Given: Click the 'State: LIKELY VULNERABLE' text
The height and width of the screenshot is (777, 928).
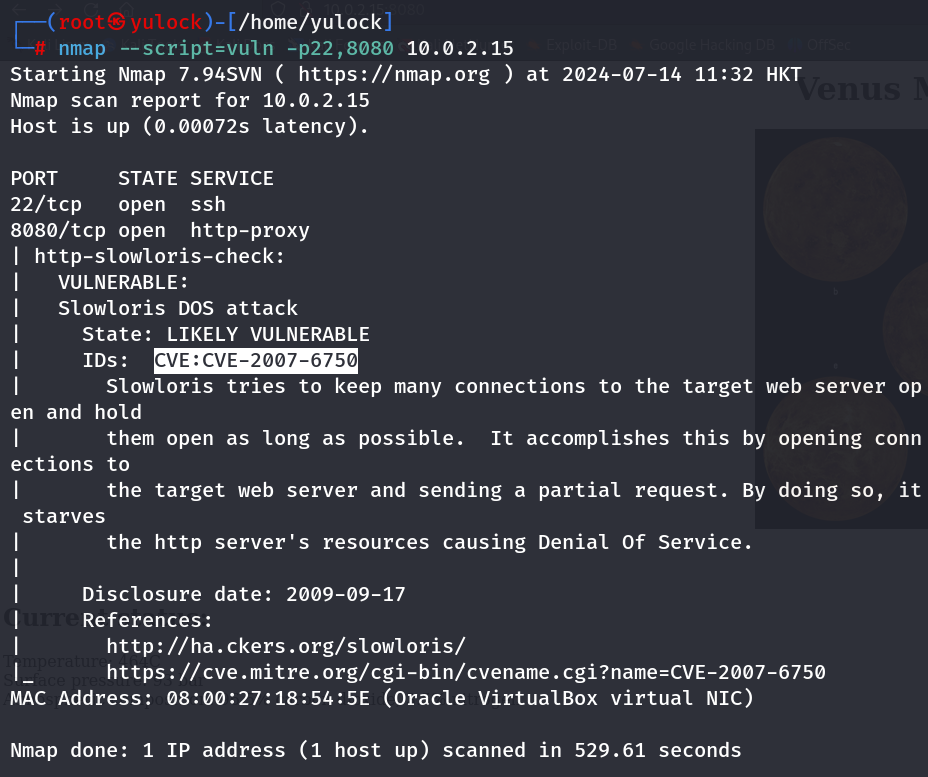Looking at the screenshot, I should click(226, 334).
